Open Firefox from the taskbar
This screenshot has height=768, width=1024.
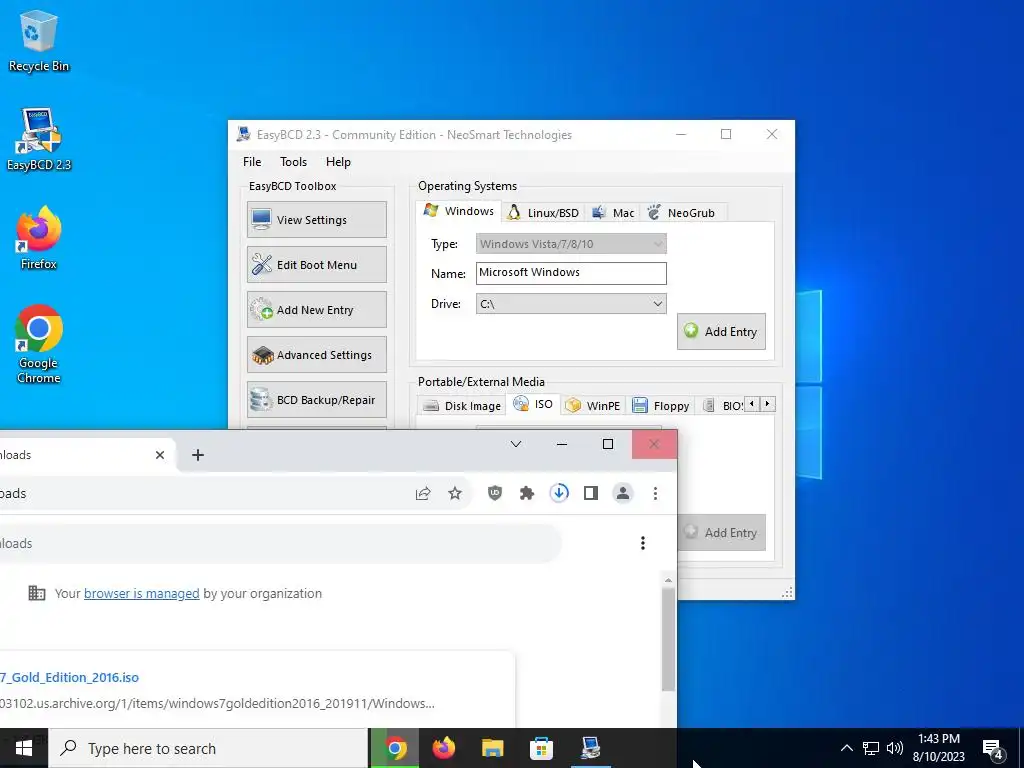(444, 748)
